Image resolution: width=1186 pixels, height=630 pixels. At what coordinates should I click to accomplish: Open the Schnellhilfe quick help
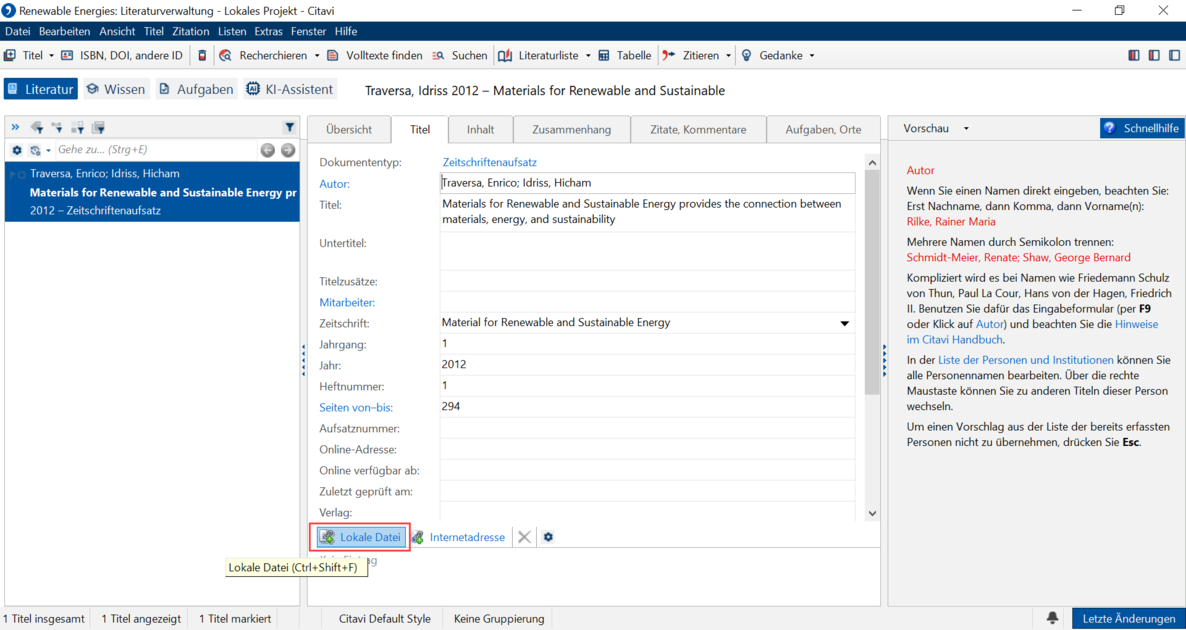pyautogui.click(x=1141, y=129)
